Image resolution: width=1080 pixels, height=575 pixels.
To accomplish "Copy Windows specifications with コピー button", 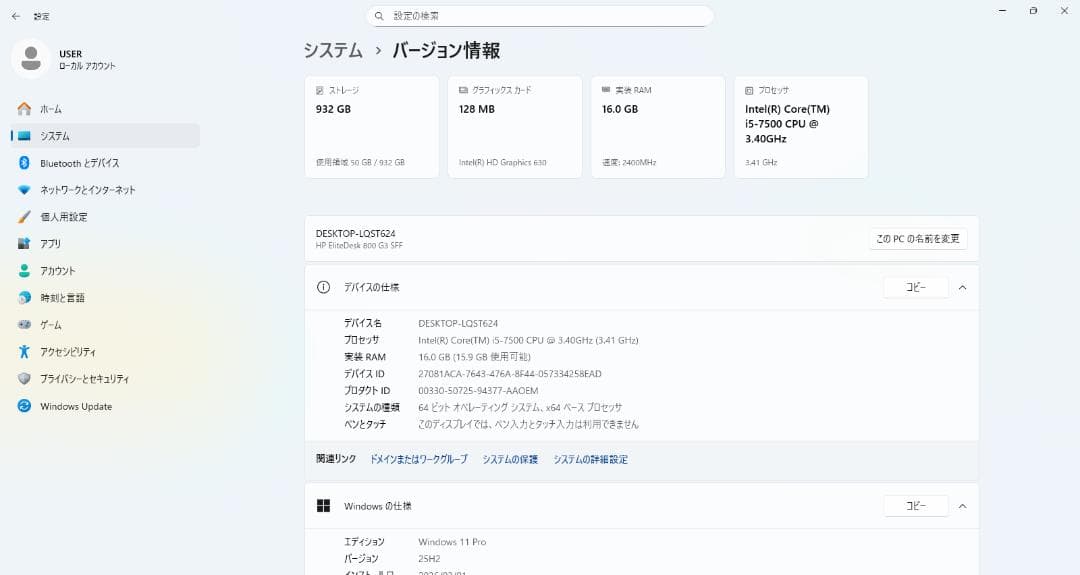I will [915, 506].
